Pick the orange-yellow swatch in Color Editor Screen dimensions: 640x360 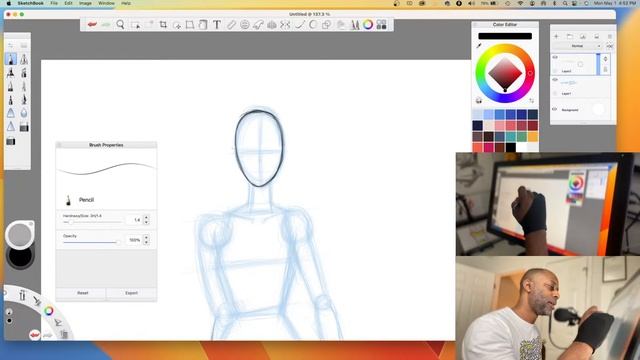tap(533, 136)
